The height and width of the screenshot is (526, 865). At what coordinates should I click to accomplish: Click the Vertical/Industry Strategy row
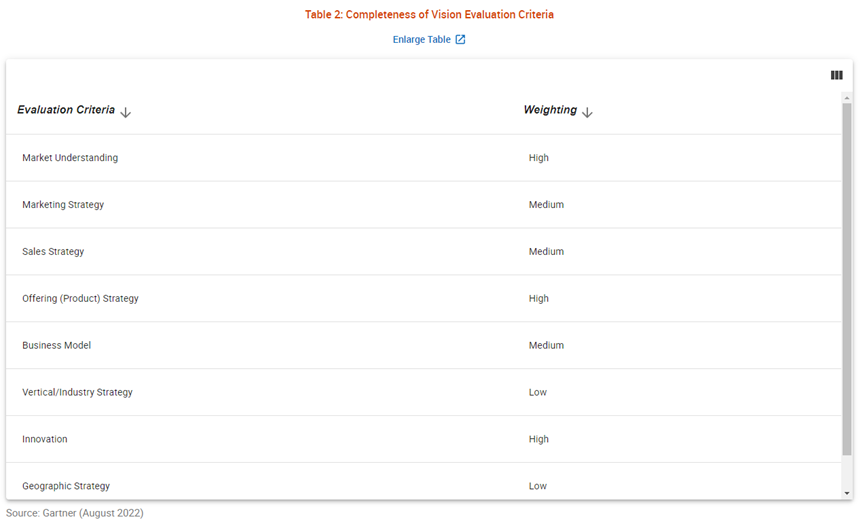tap(424, 392)
